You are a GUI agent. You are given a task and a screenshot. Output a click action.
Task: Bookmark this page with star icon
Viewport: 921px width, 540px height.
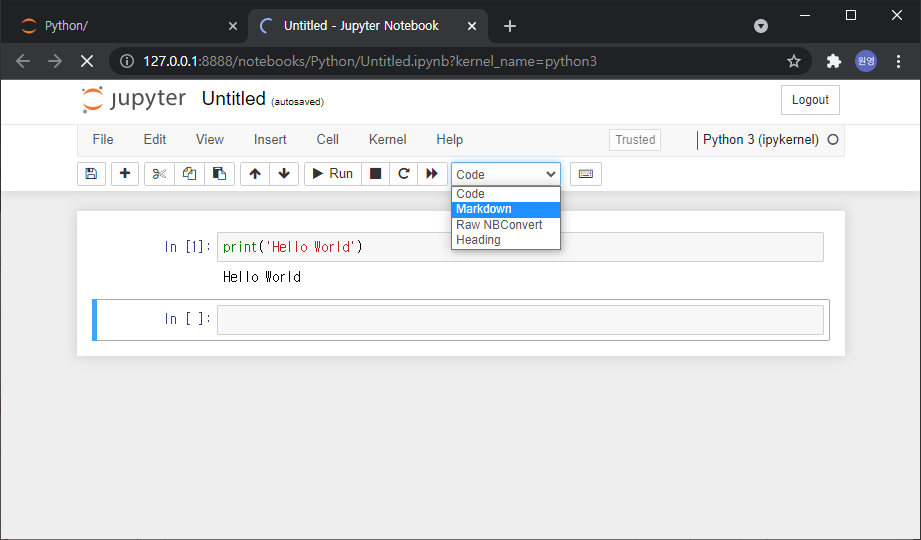click(794, 61)
